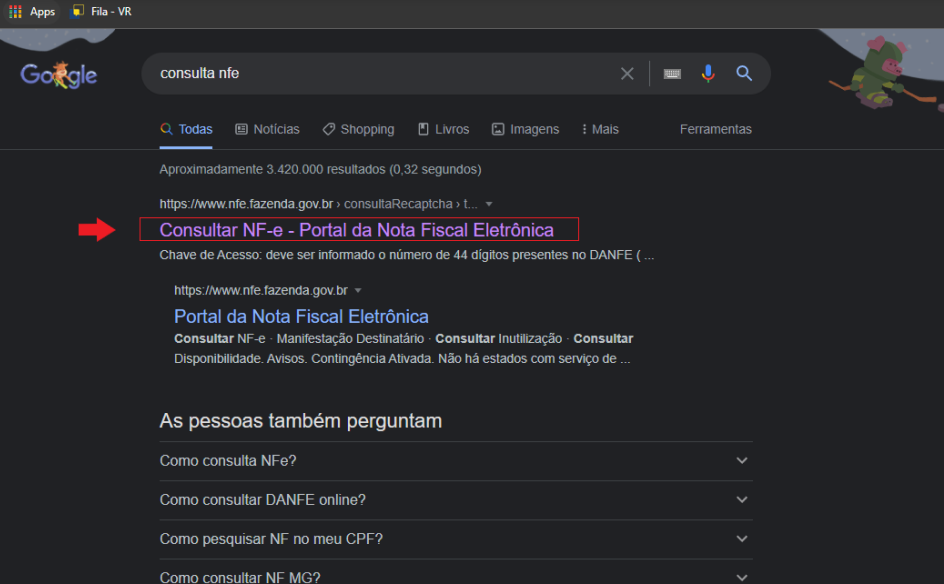Viewport: 944px width, 584px height.
Task: Open the virtual keyboard icon in search box
Action: [x=672, y=73]
